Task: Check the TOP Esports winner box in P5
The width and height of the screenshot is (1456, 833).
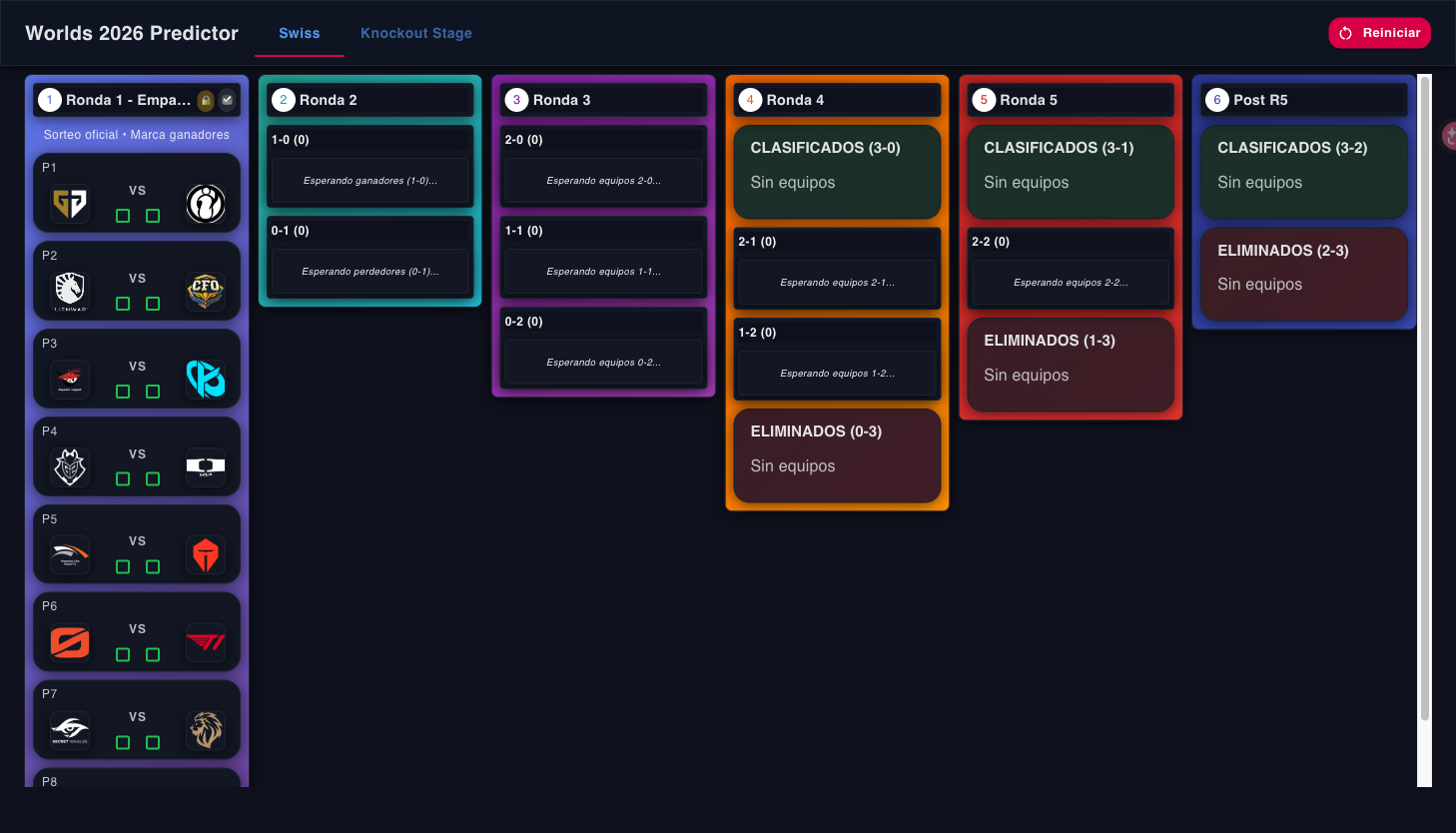Action: point(153,567)
